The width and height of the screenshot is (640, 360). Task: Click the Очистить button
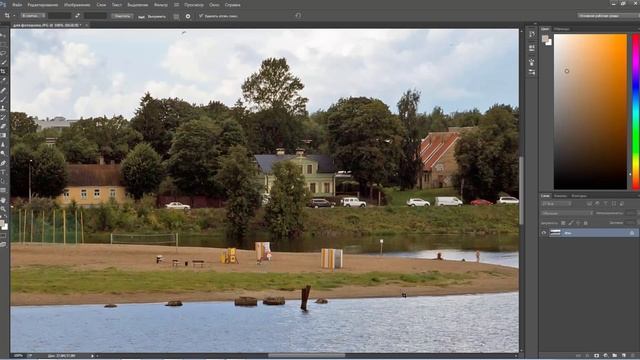[x=122, y=16]
